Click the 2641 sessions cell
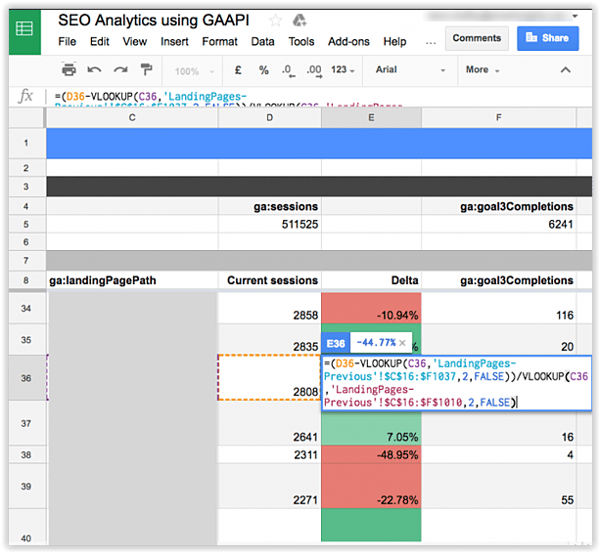600x553 pixels. coord(269,423)
